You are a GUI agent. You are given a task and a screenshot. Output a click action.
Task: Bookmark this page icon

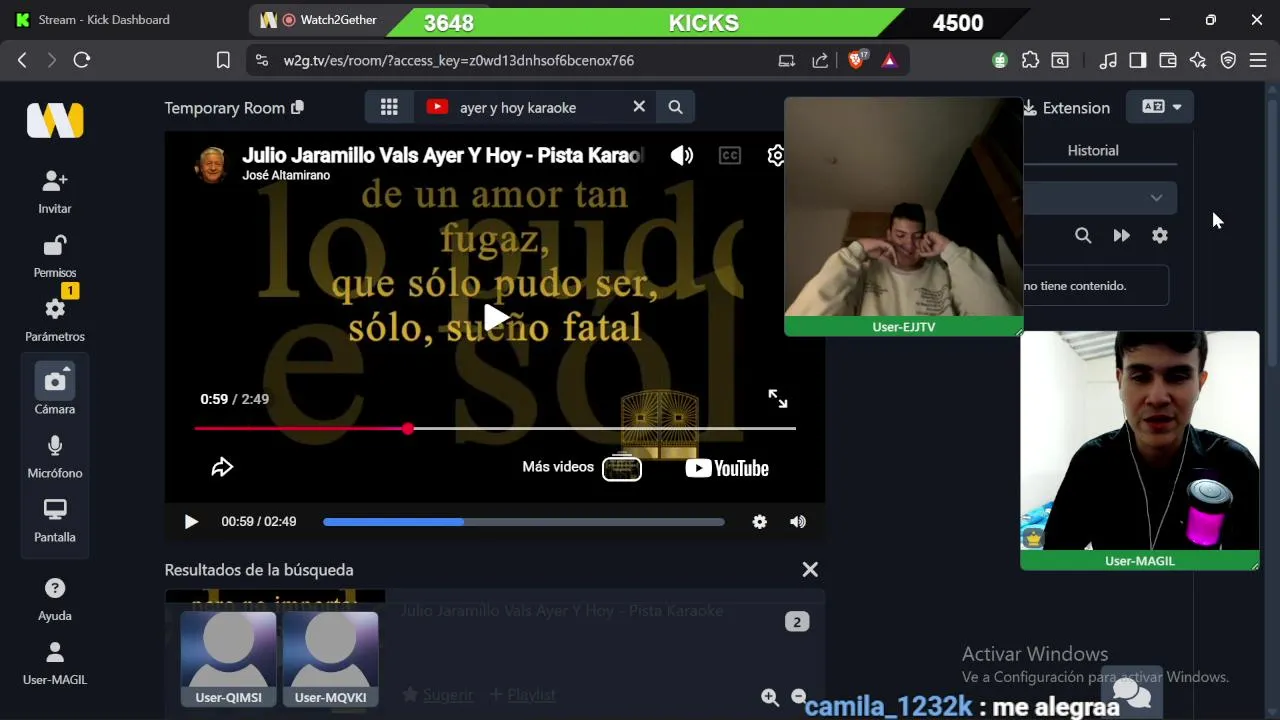223,60
